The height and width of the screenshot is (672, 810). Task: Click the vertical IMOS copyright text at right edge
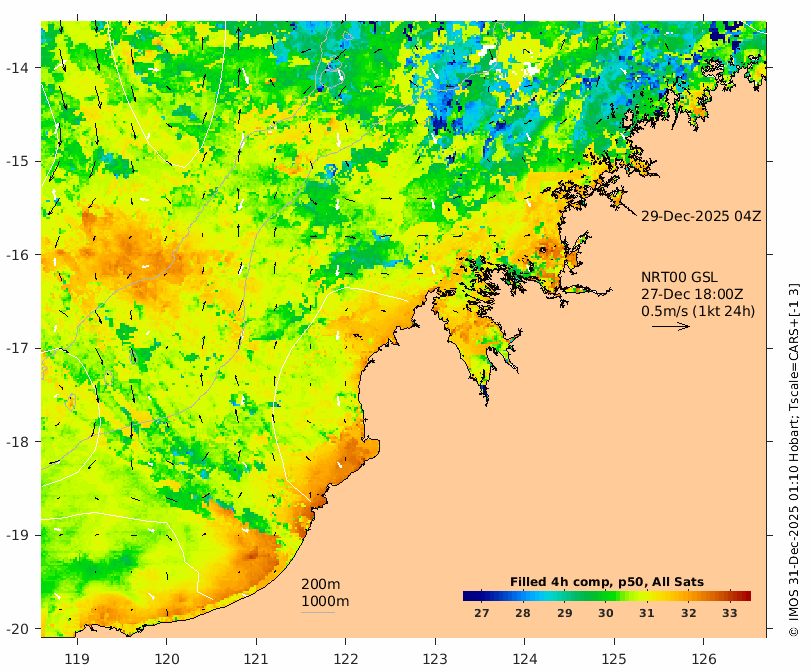click(x=794, y=460)
